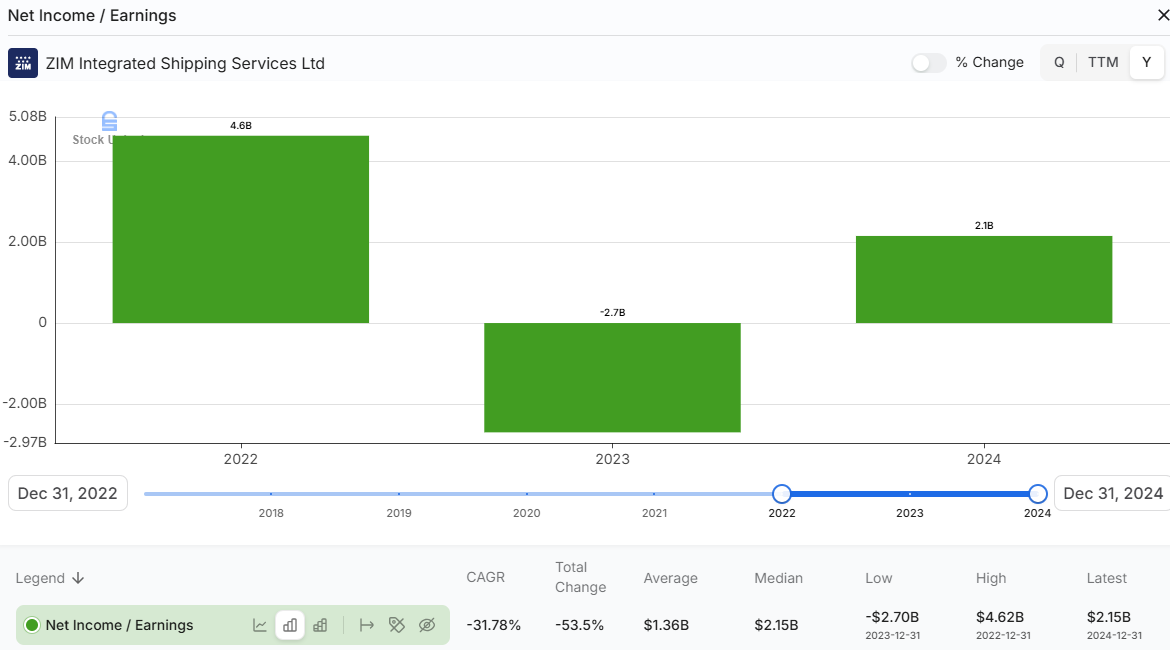Toggle the price tag labels icon
Viewport: 1170px width, 650px height.
397,625
